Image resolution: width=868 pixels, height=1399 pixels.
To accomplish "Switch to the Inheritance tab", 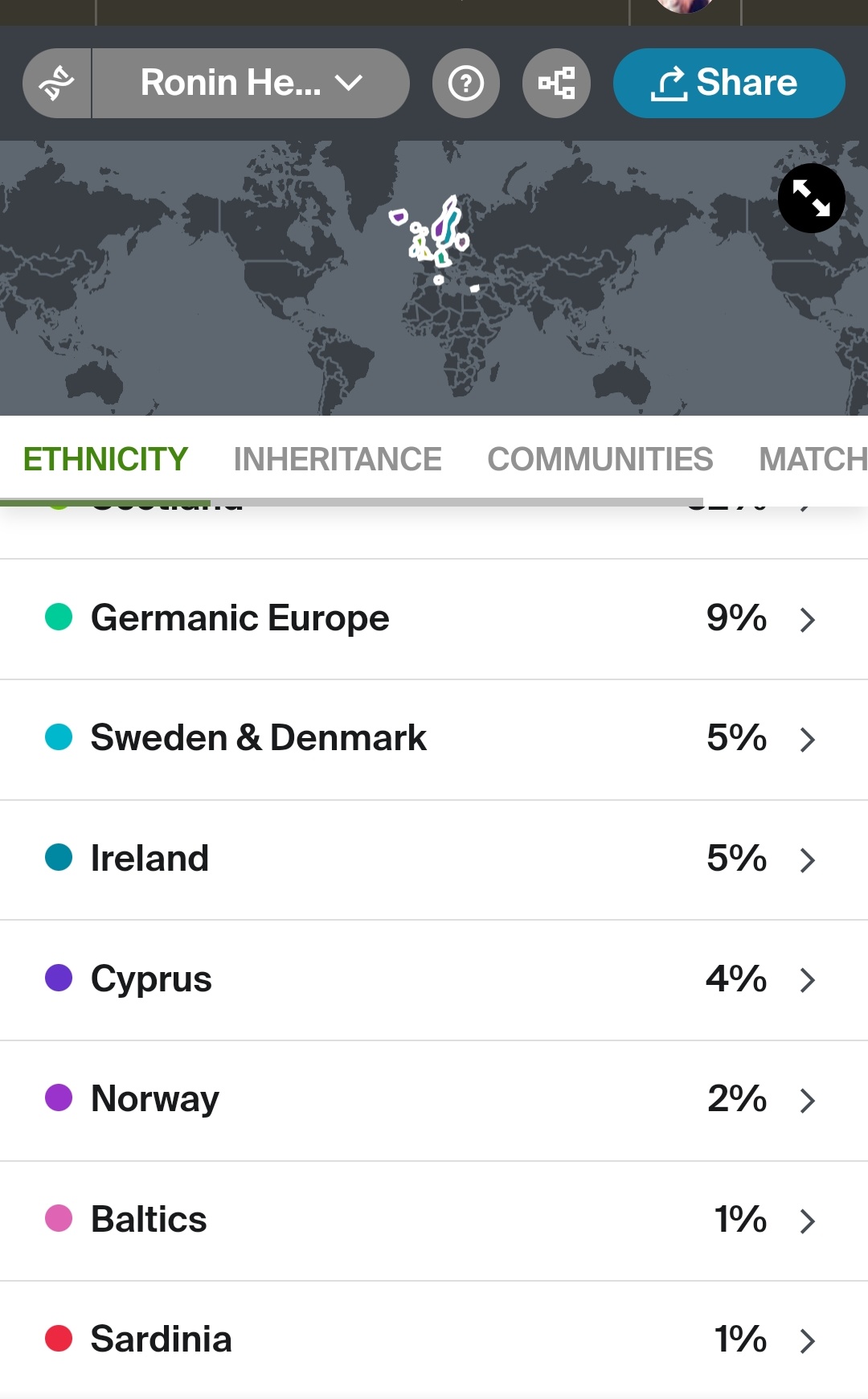I will coord(338,459).
